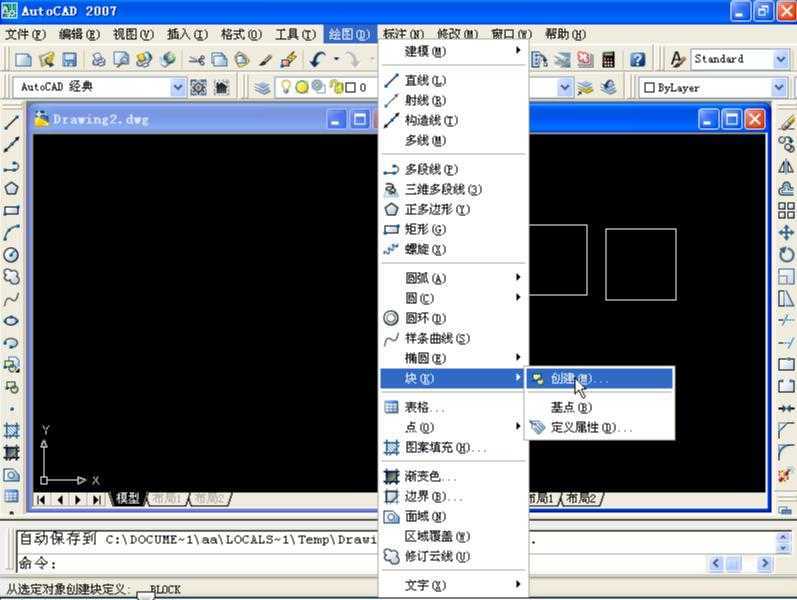Choose 创建 in the block submenu
This screenshot has height=600, width=797.
coord(600,378)
